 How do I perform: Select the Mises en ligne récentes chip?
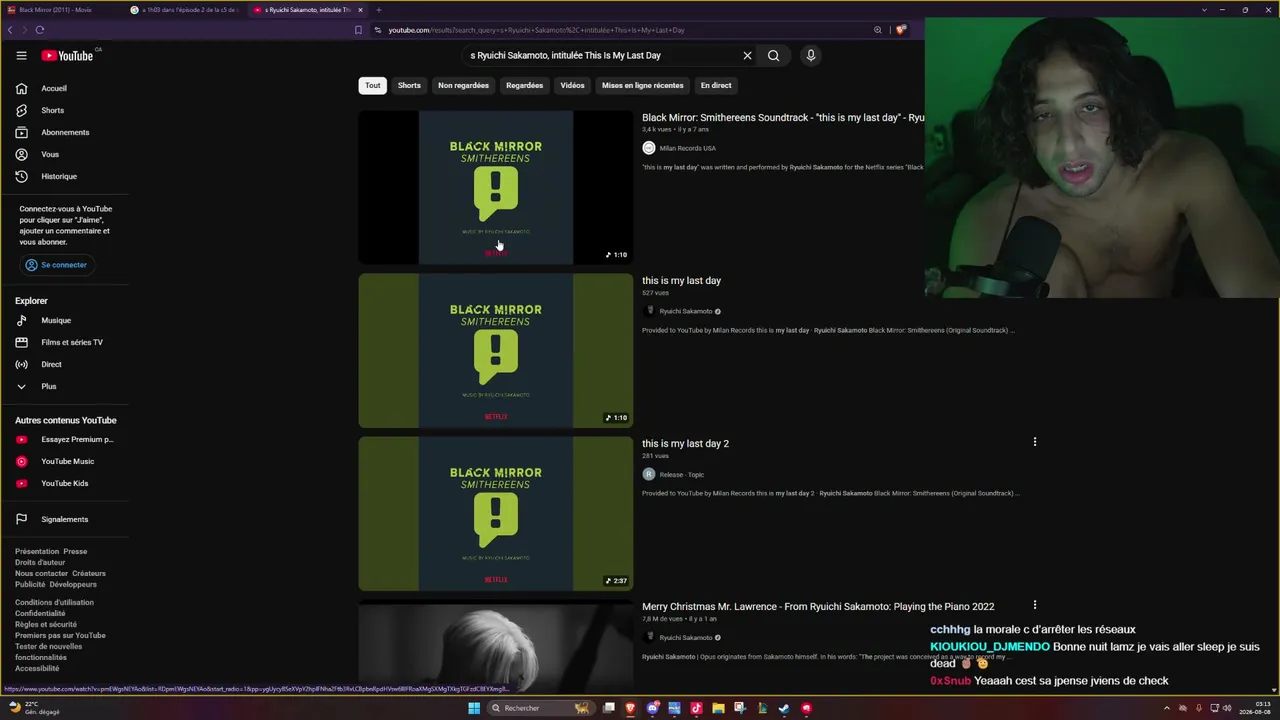click(x=643, y=85)
